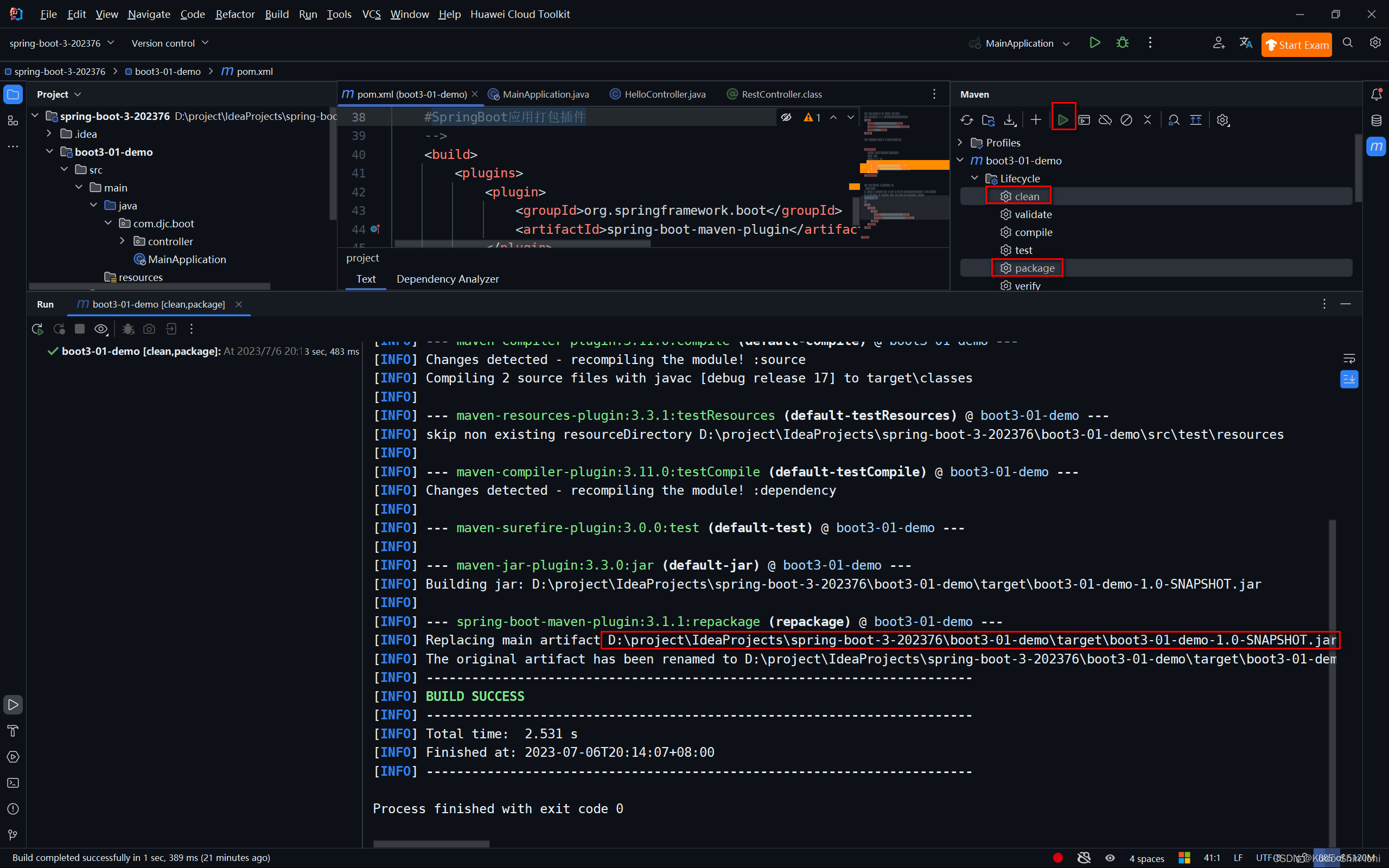Click the LF line separator in status bar
1389x868 pixels.
click(x=1238, y=858)
